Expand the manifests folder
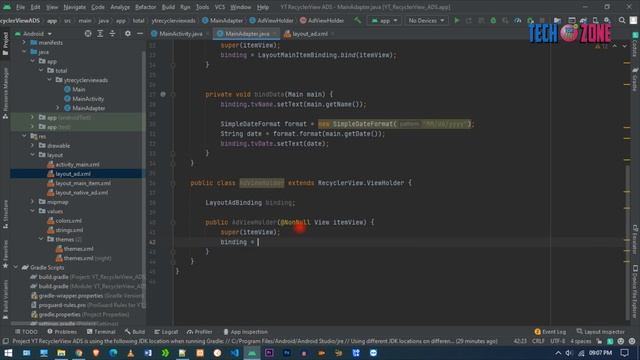640x360 pixels. point(24,42)
